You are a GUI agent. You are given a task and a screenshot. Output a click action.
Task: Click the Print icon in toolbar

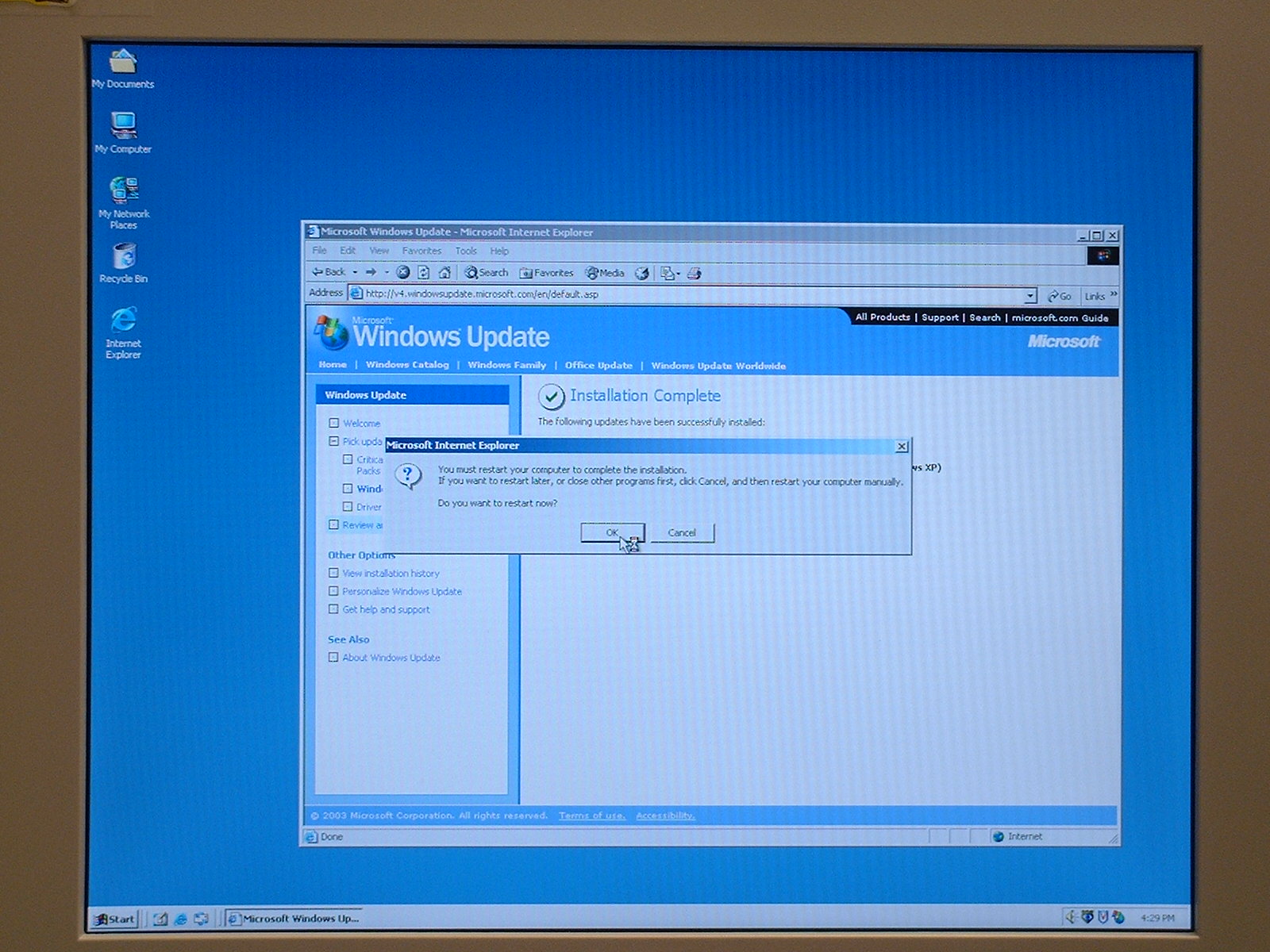point(695,273)
